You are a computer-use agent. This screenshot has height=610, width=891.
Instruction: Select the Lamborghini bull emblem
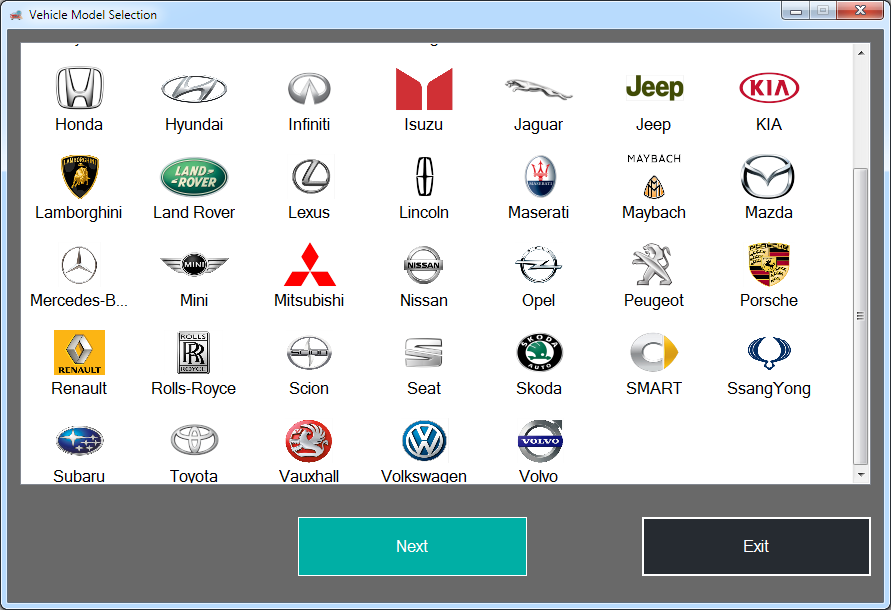[x=80, y=176]
